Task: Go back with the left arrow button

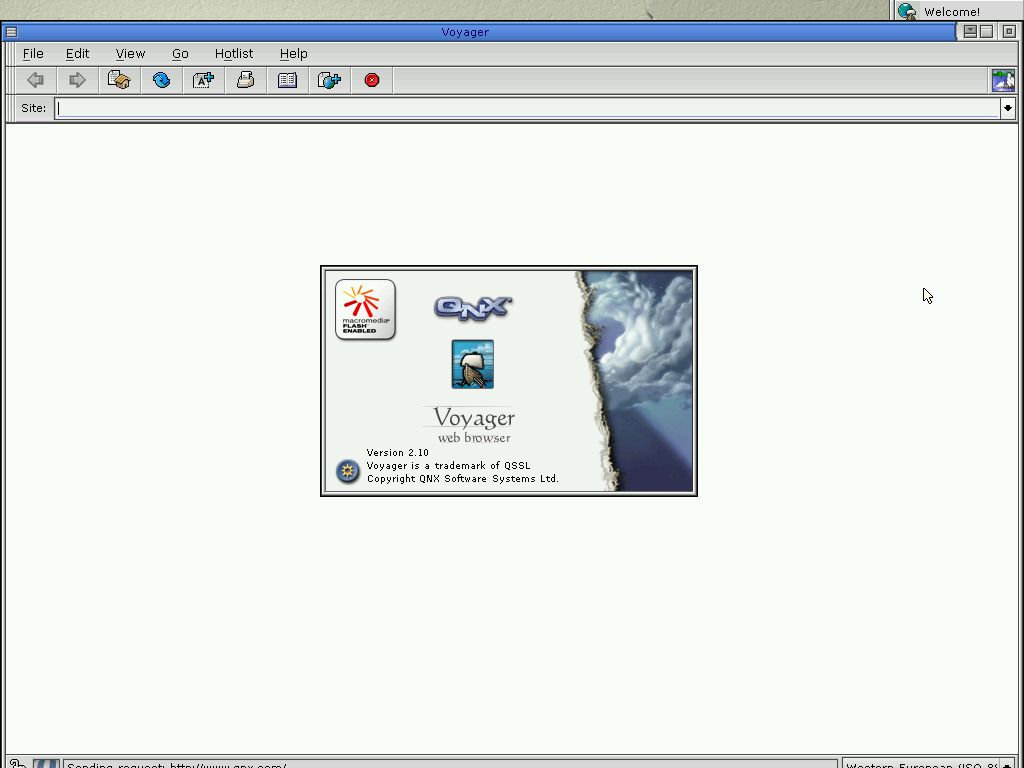Action: click(x=36, y=80)
